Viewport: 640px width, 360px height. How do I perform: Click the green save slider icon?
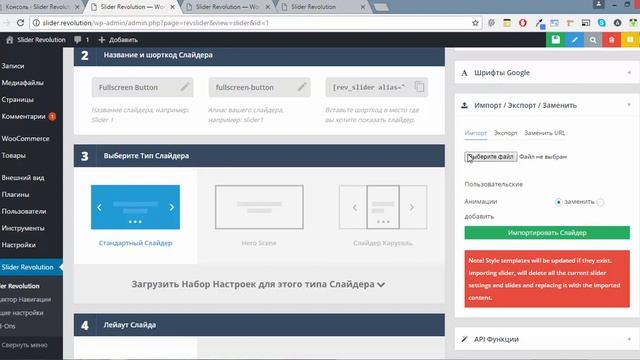[556, 40]
